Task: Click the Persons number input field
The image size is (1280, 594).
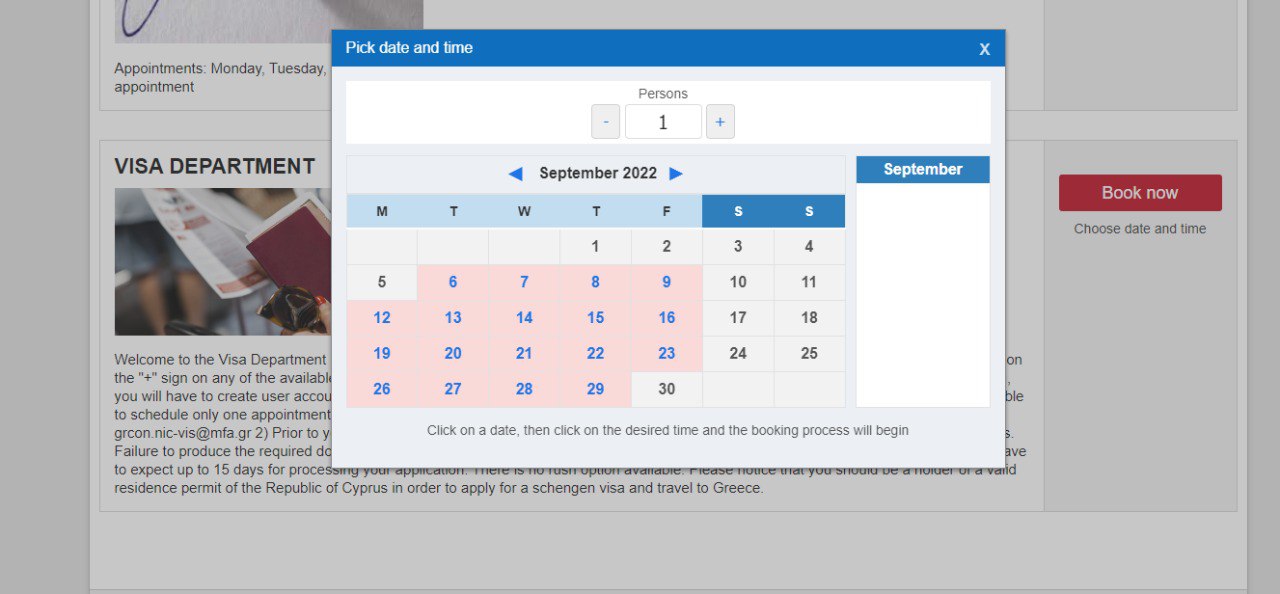Action: click(663, 122)
